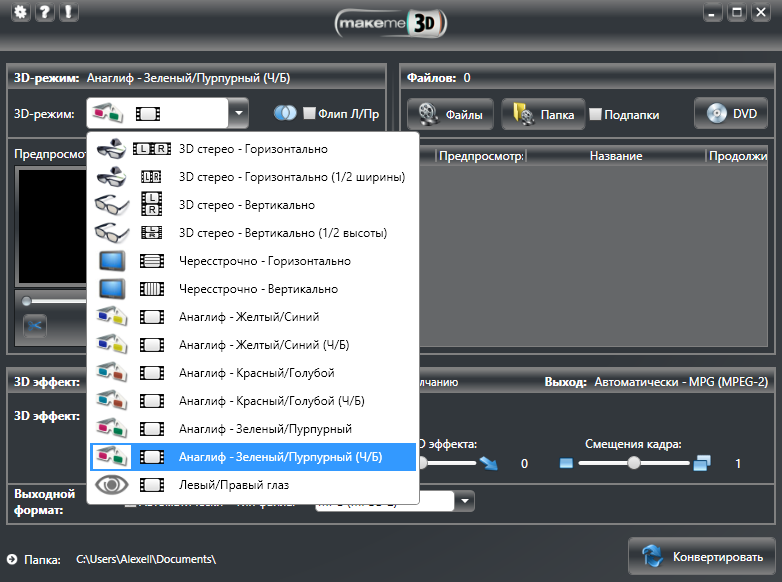782x582 pixels.
Task: Click the preview position slider handle
Action: point(26,301)
